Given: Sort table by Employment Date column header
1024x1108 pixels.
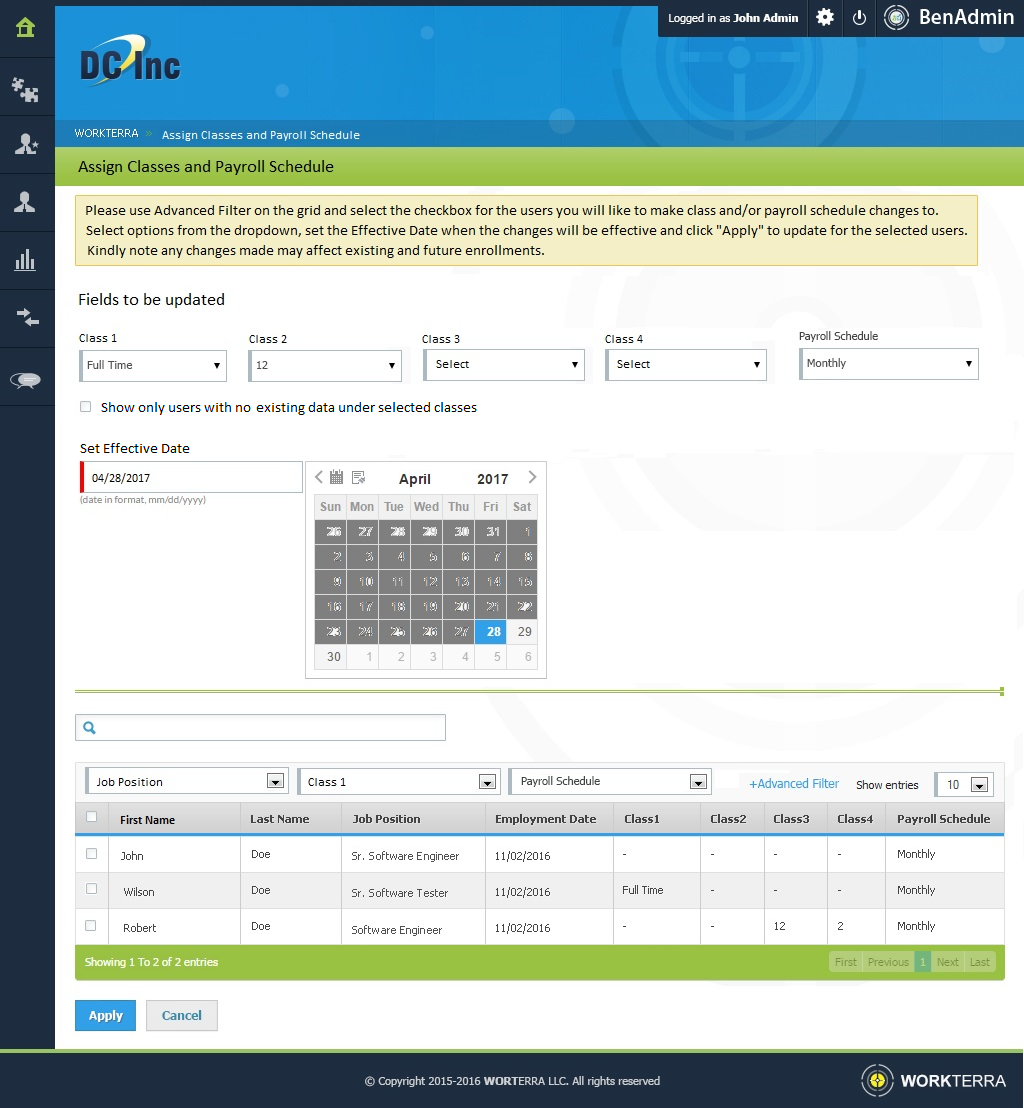Looking at the screenshot, I should [x=545, y=819].
